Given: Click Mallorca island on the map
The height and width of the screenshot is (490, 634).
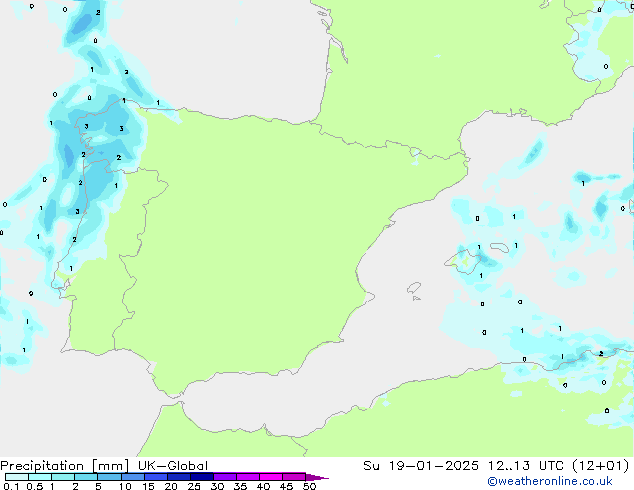Looking at the screenshot, I should (x=463, y=262).
